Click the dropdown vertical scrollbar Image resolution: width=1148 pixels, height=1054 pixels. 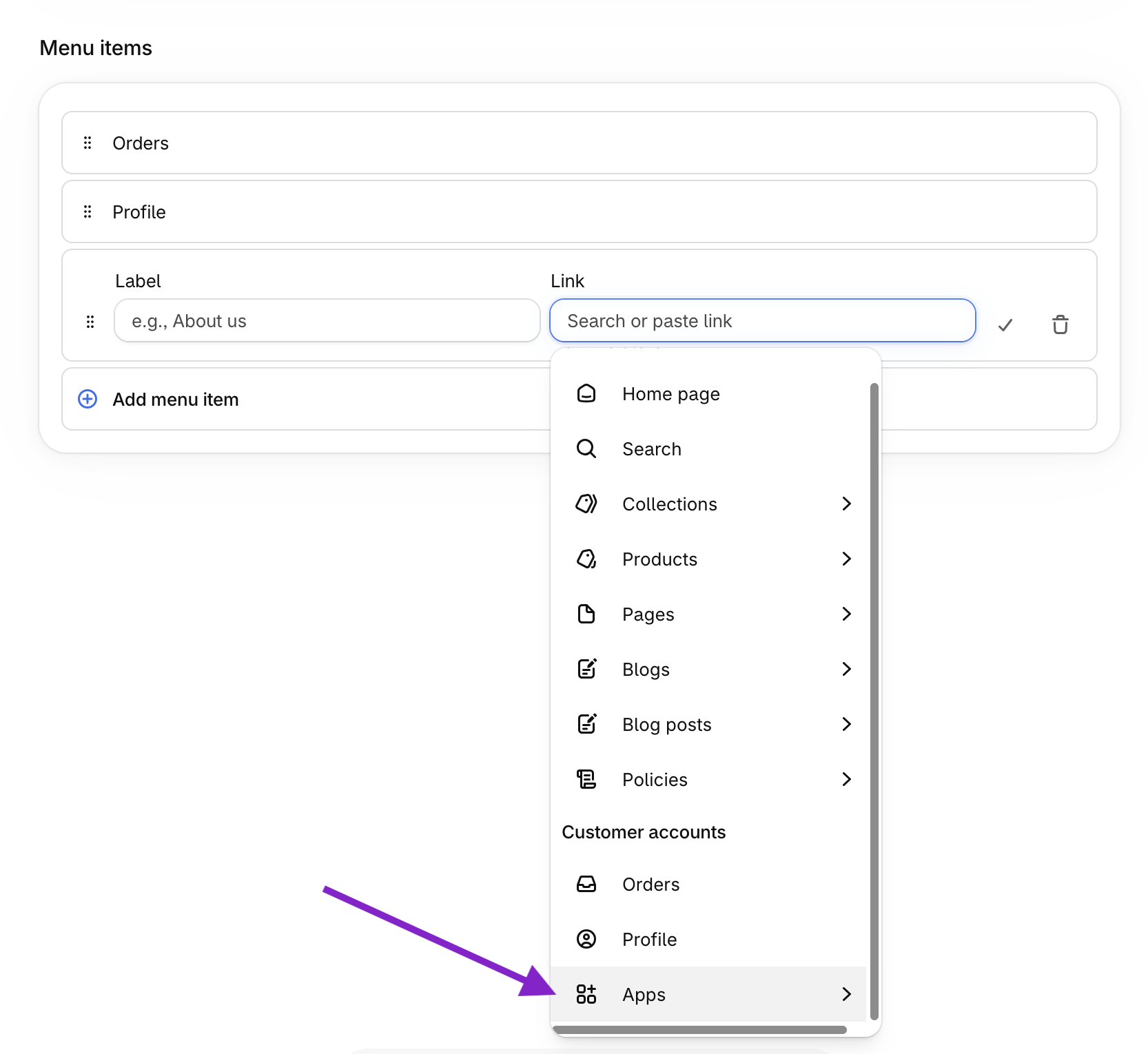[x=874, y=701]
